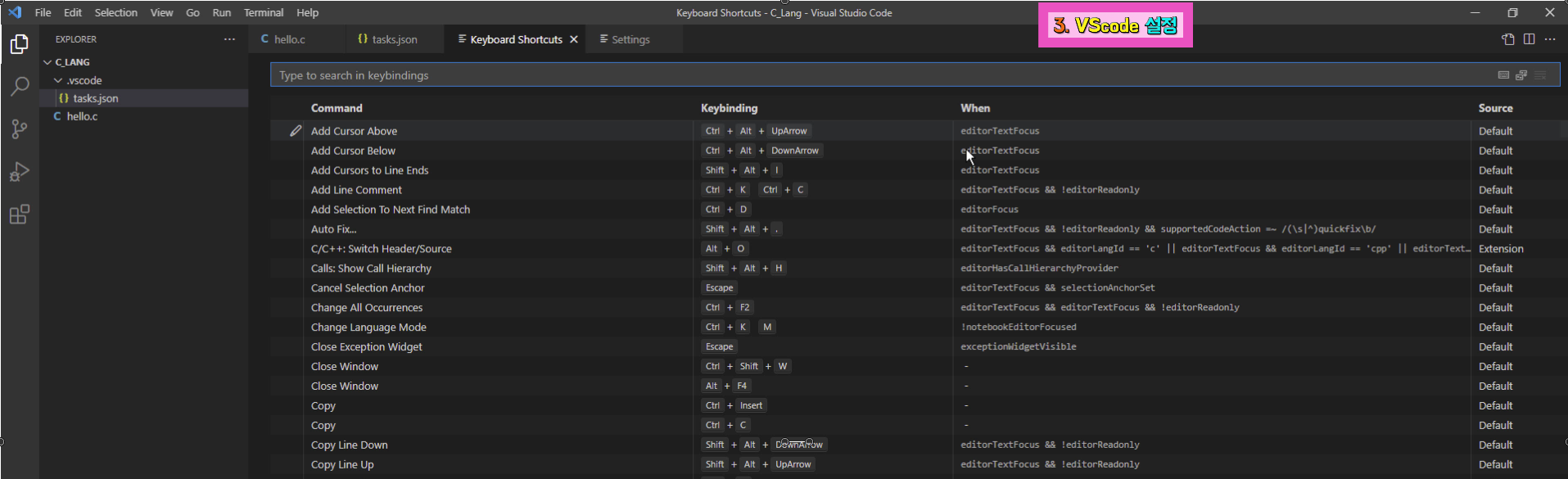Open the View menu
The image size is (1568, 479).
pyautogui.click(x=161, y=12)
